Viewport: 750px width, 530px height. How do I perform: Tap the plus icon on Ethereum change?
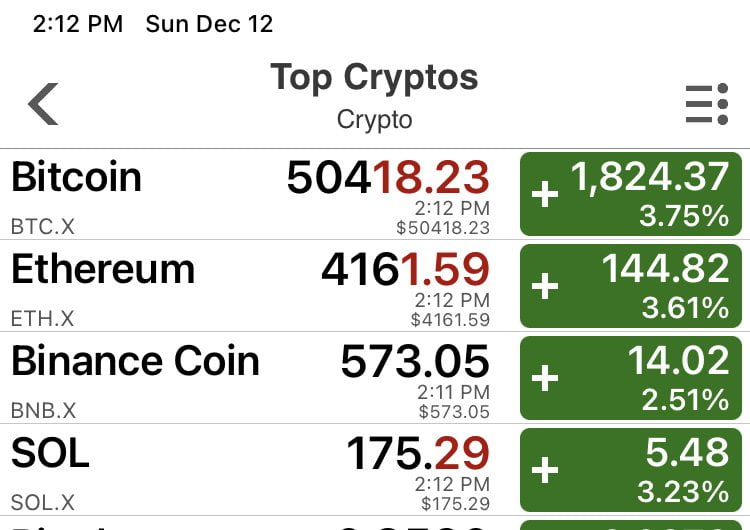[545, 287]
